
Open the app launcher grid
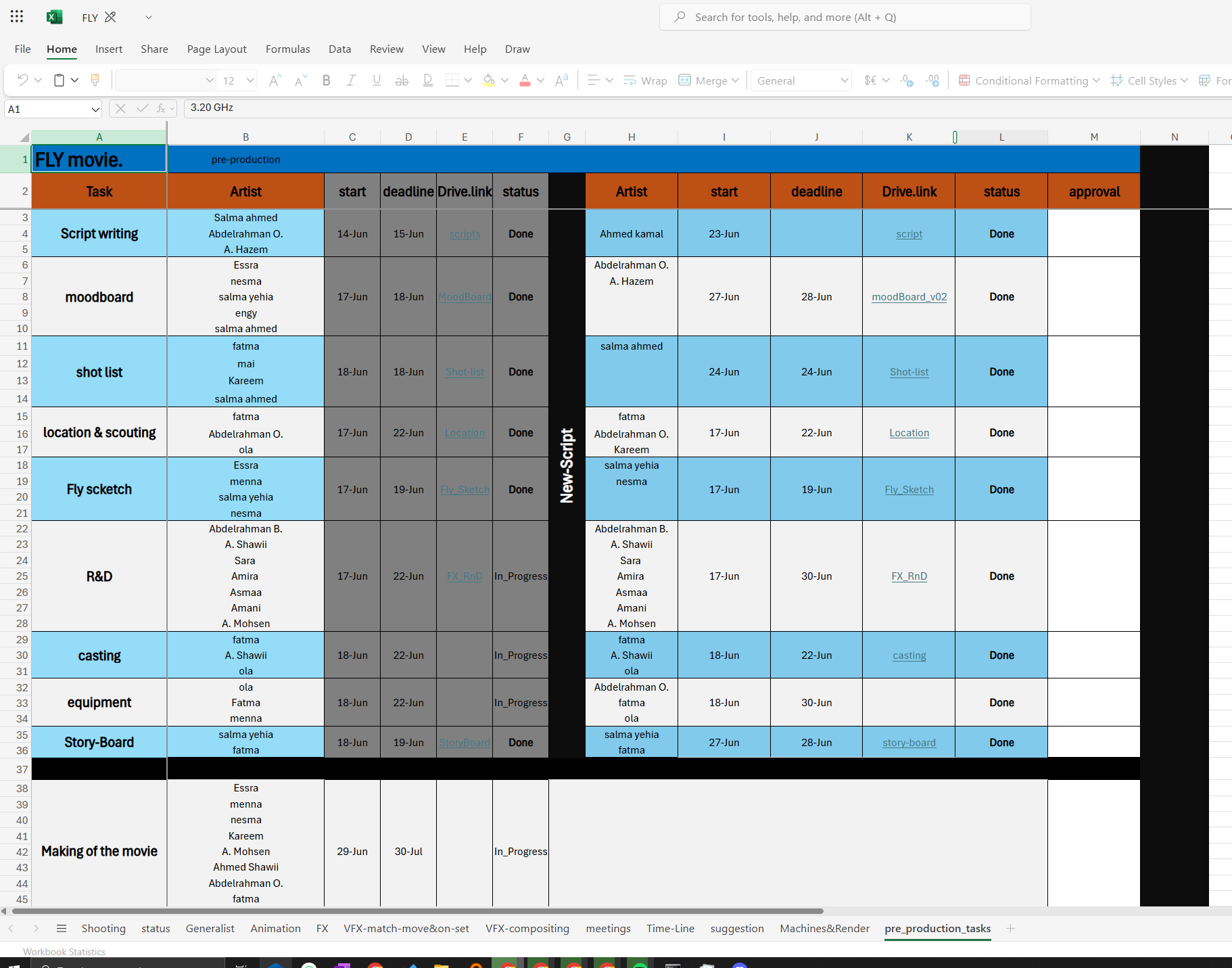click(x=17, y=17)
